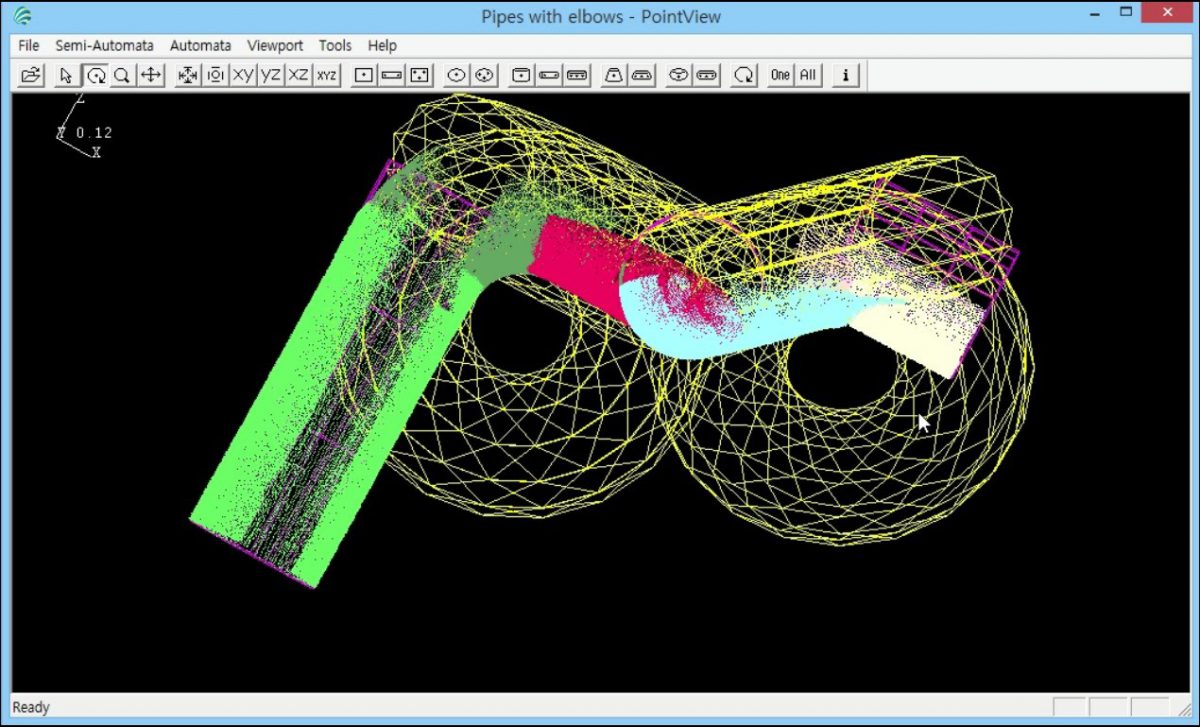Image resolution: width=1200 pixels, height=727 pixels.
Task: Switch to the XY plane view
Action: [243, 75]
